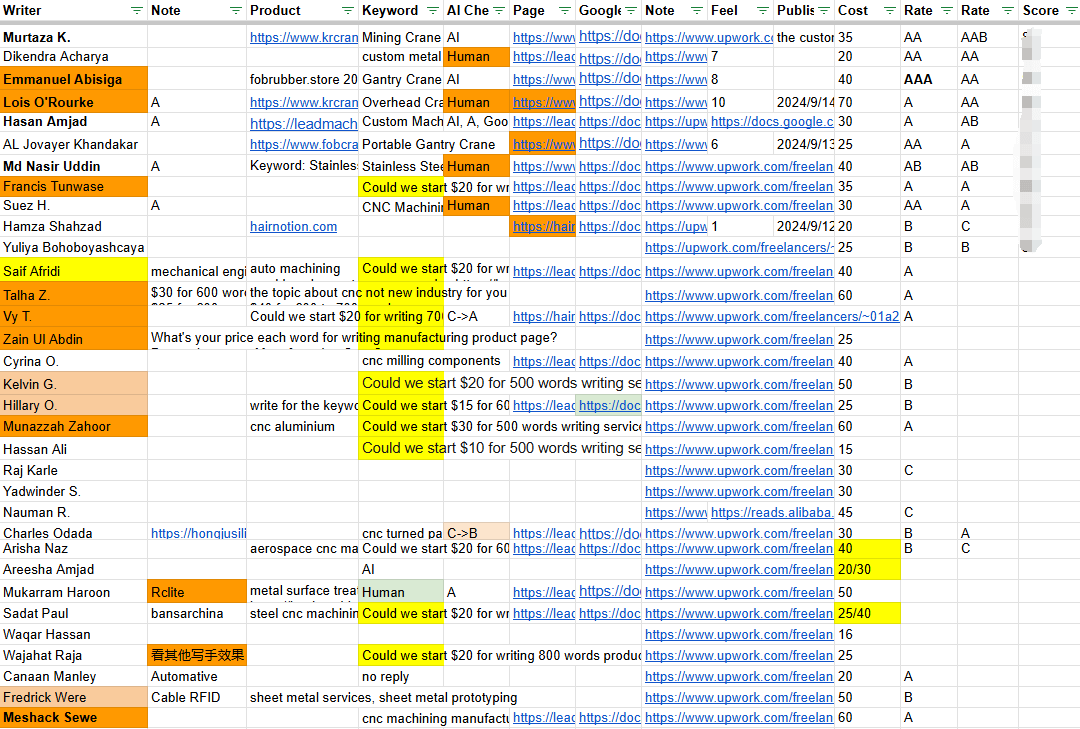
Task: Open hongjusili link in Charles Odada row
Action: click(x=198, y=533)
